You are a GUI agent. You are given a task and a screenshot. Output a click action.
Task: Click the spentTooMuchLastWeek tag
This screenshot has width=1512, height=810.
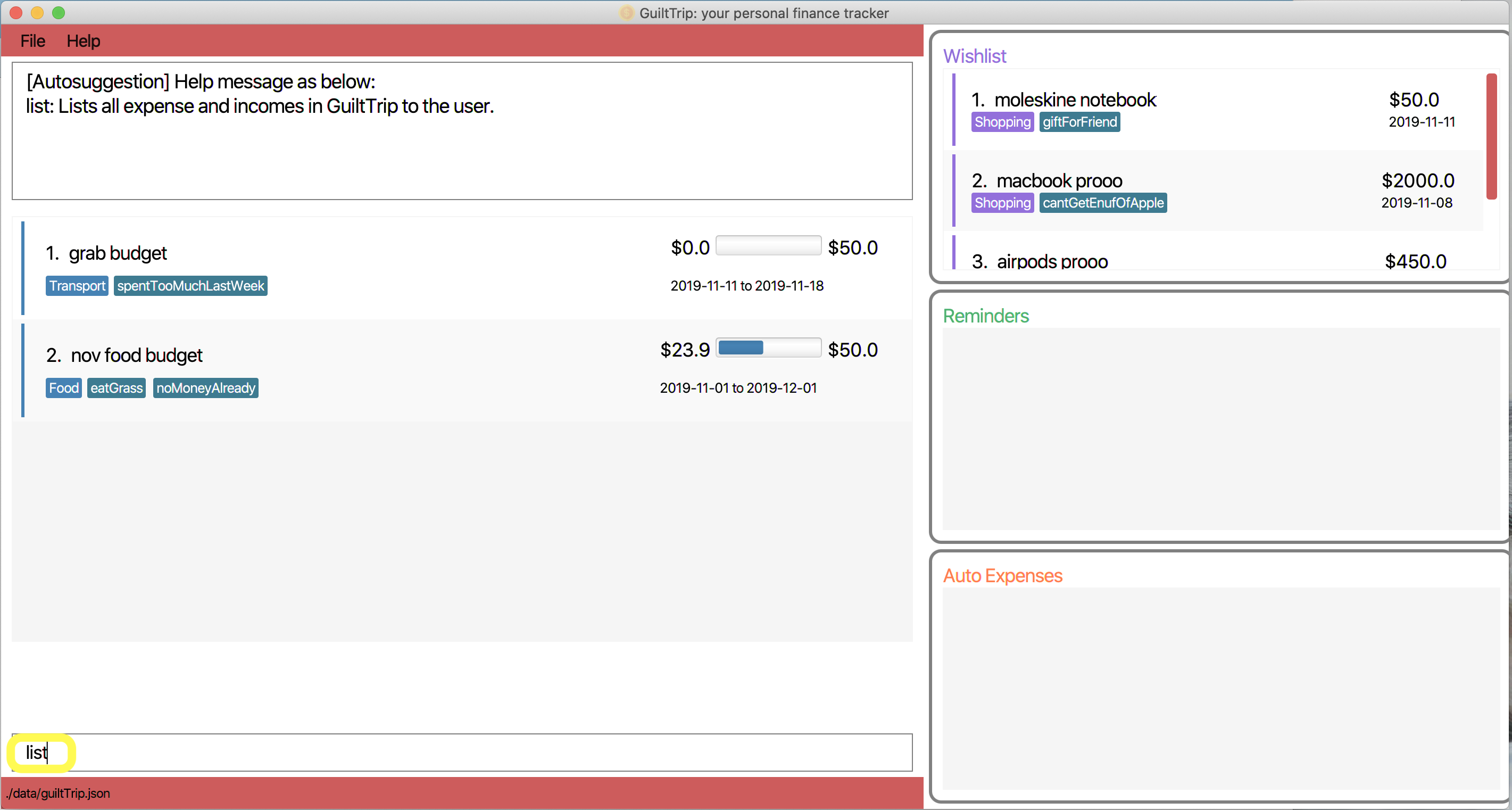click(x=191, y=285)
